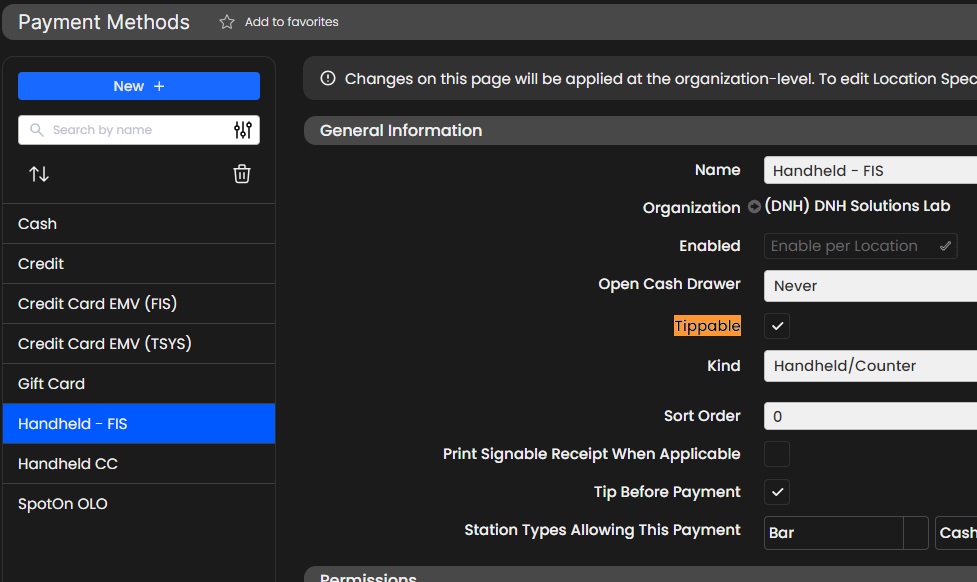Screen dimensions: 977x582
Task: Click the trash delete icon
Action: pyautogui.click(x=242, y=174)
